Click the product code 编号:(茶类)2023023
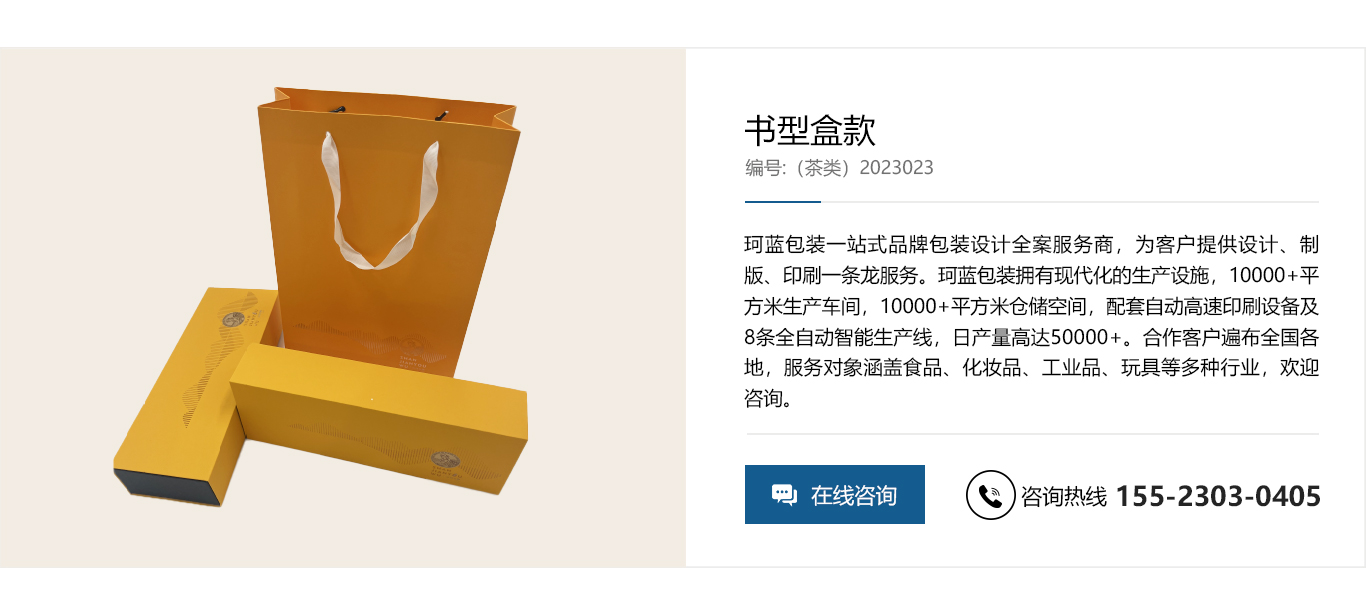Screen dimensions: 1366x595 pos(839,167)
